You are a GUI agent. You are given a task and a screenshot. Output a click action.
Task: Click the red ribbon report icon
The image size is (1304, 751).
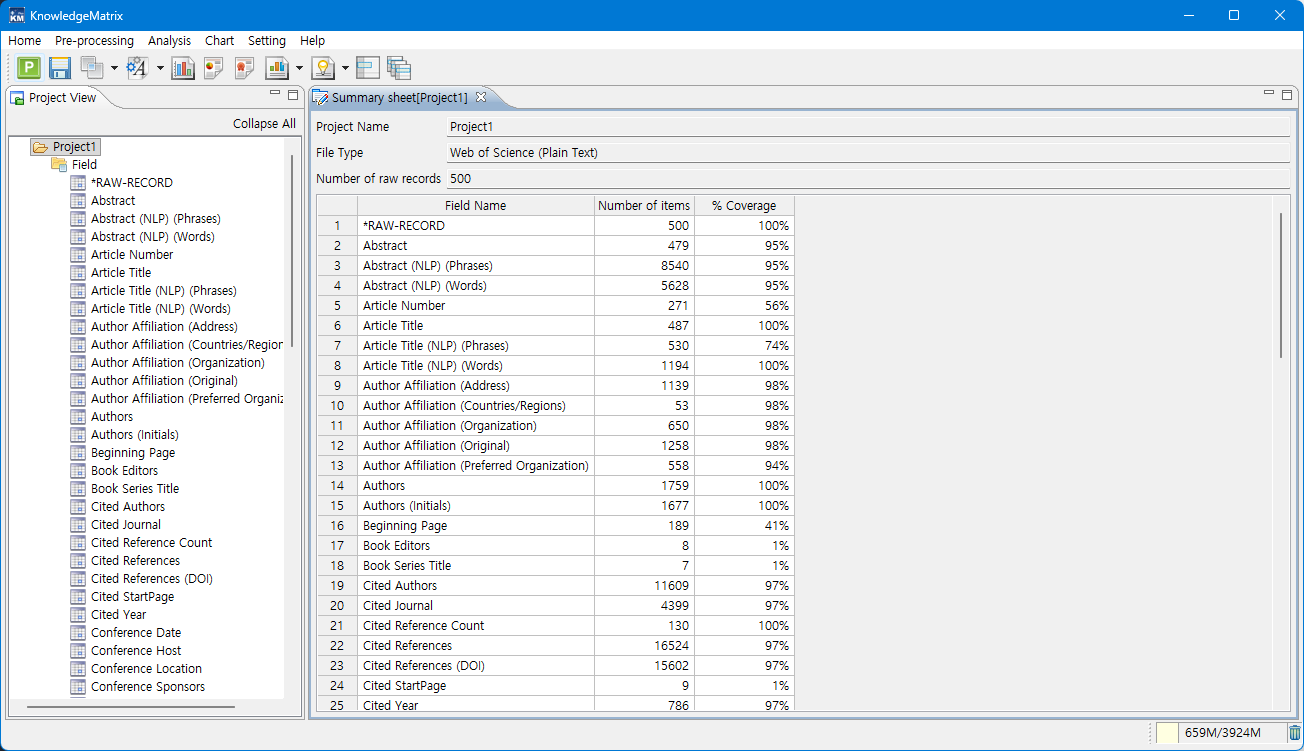click(x=244, y=68)
